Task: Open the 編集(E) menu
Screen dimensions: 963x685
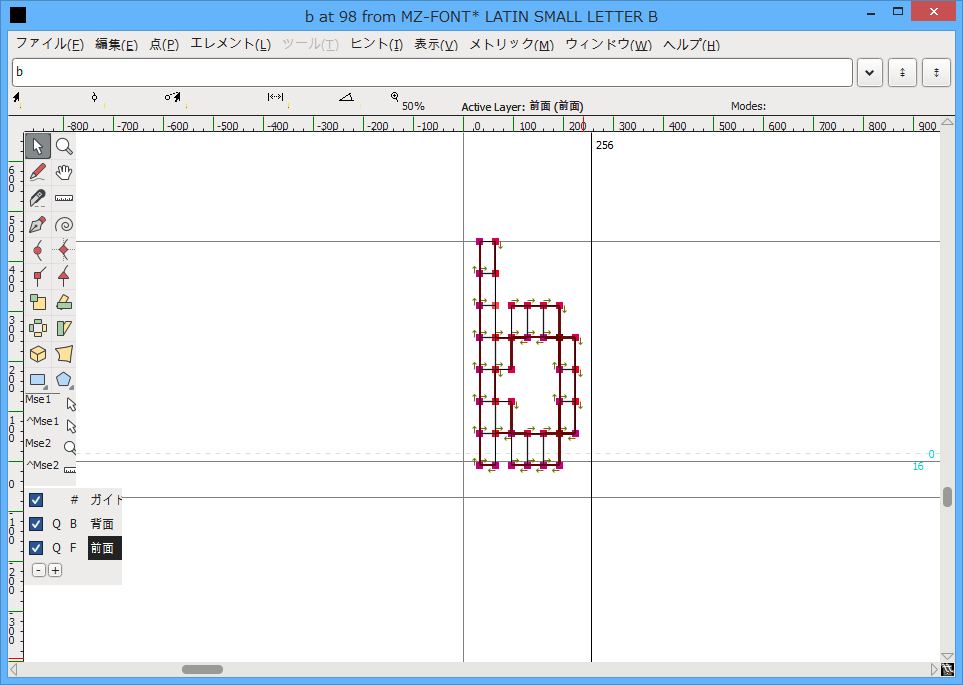Action: [x=116, y=44]
